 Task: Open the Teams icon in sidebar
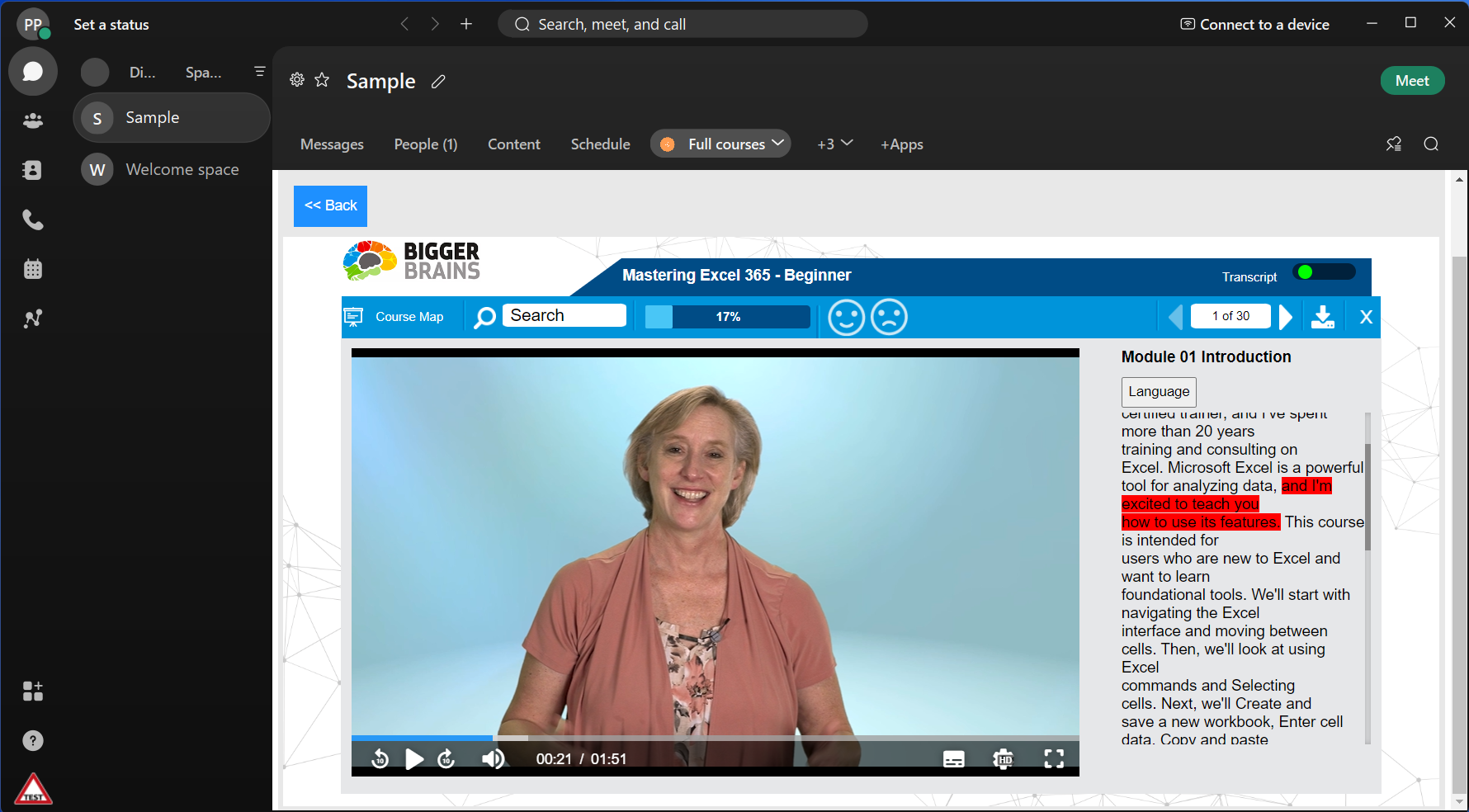33,120
